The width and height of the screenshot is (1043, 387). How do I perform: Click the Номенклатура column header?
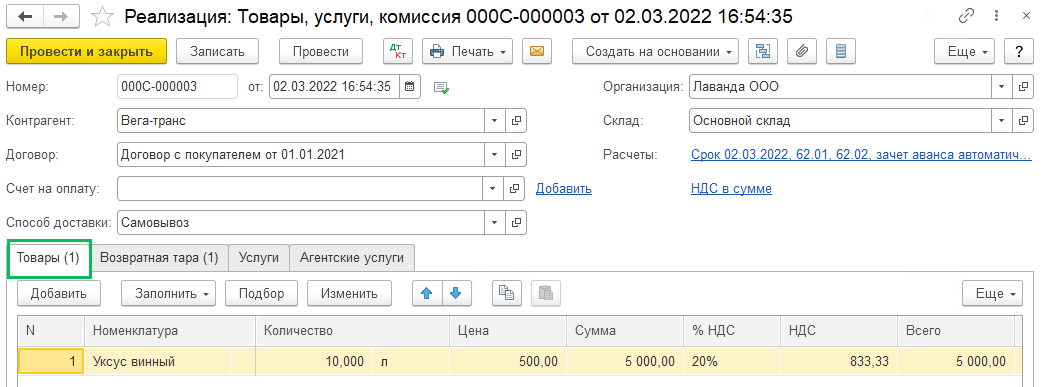[x=170, y=330]
